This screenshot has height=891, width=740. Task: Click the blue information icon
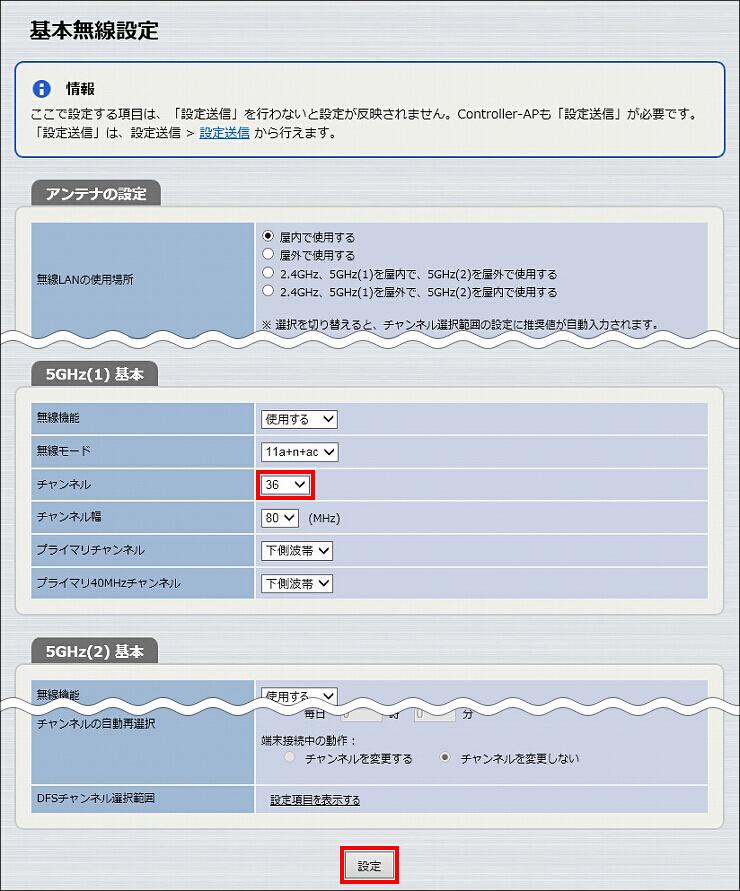coord(41,89)
